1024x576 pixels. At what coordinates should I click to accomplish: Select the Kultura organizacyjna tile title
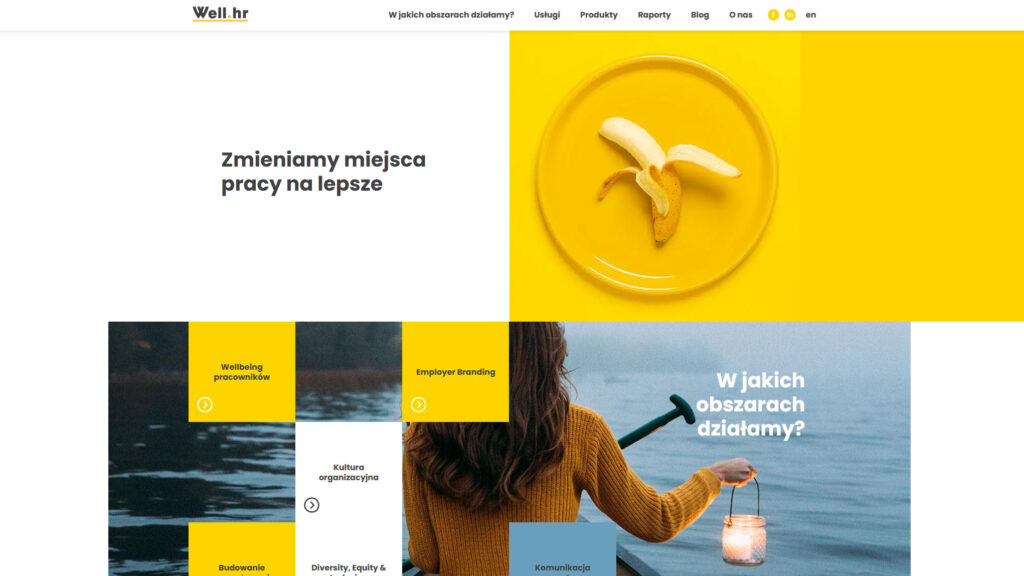(x=349, y=472)
